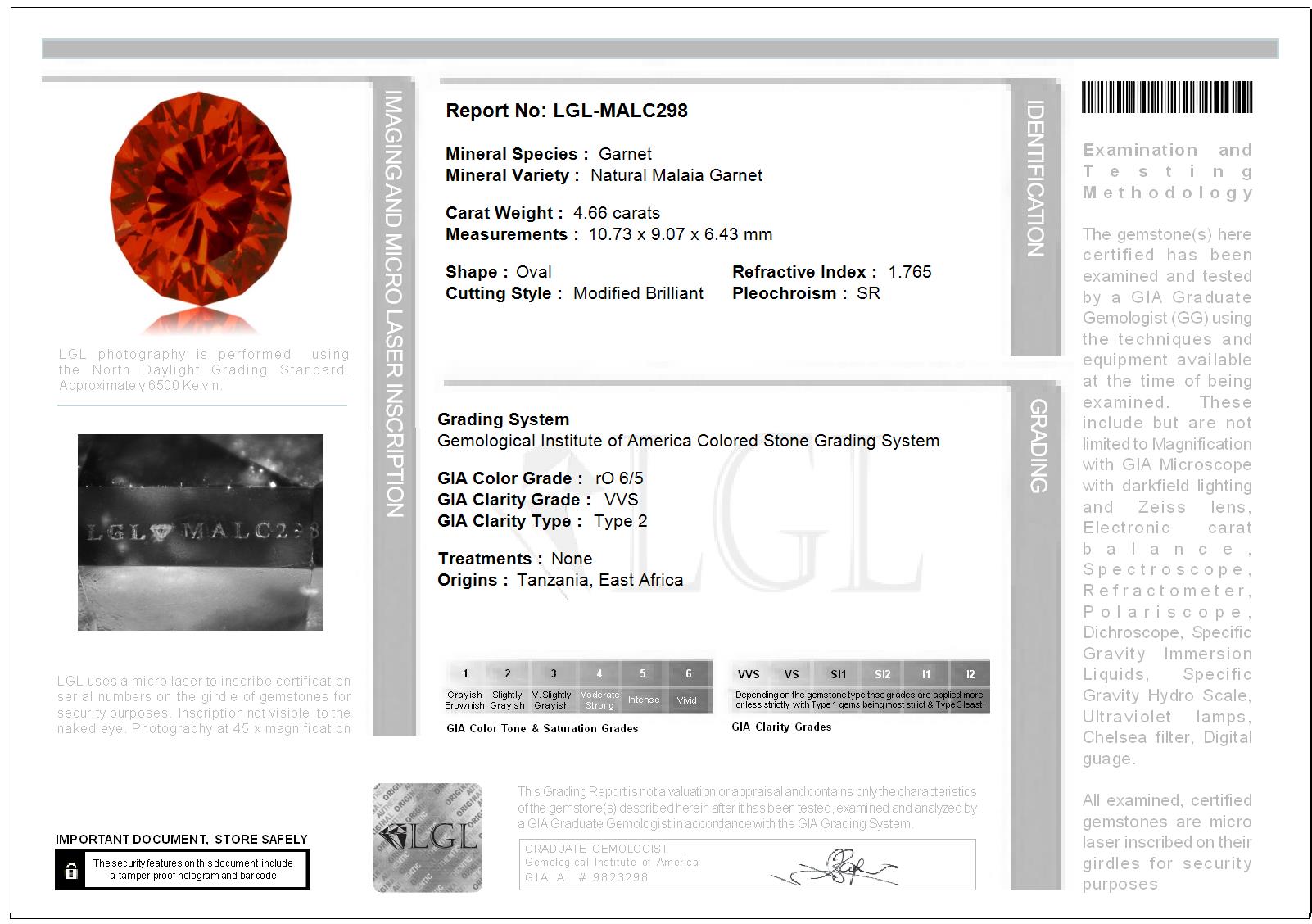Select the report number LGL-MALC298

[621, 111]
